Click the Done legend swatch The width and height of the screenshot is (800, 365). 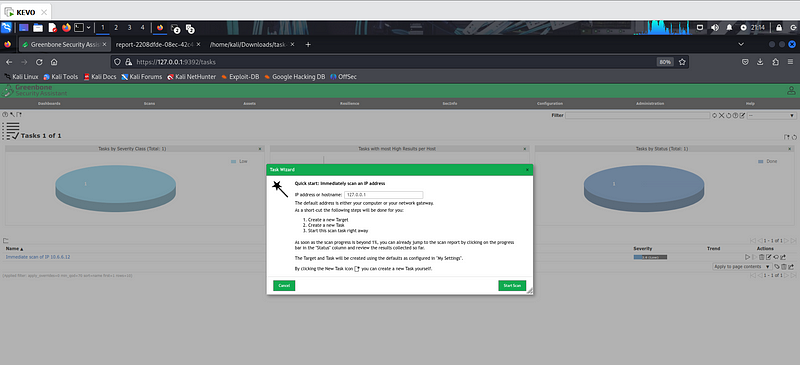pyautogui.click(x=761, y=161)
